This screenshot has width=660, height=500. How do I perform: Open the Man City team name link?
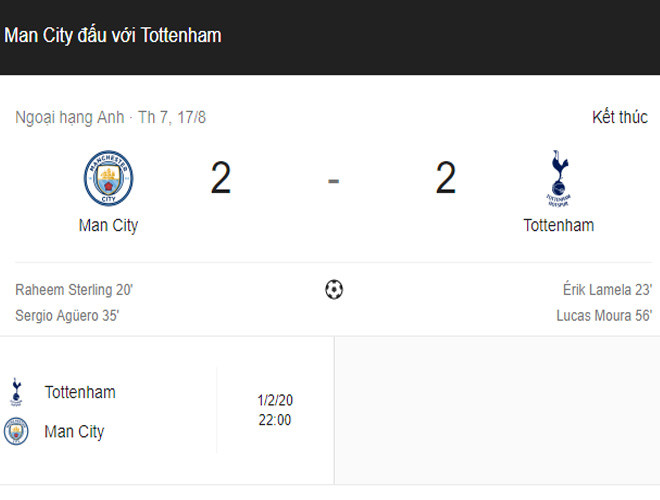pos(108,226)
